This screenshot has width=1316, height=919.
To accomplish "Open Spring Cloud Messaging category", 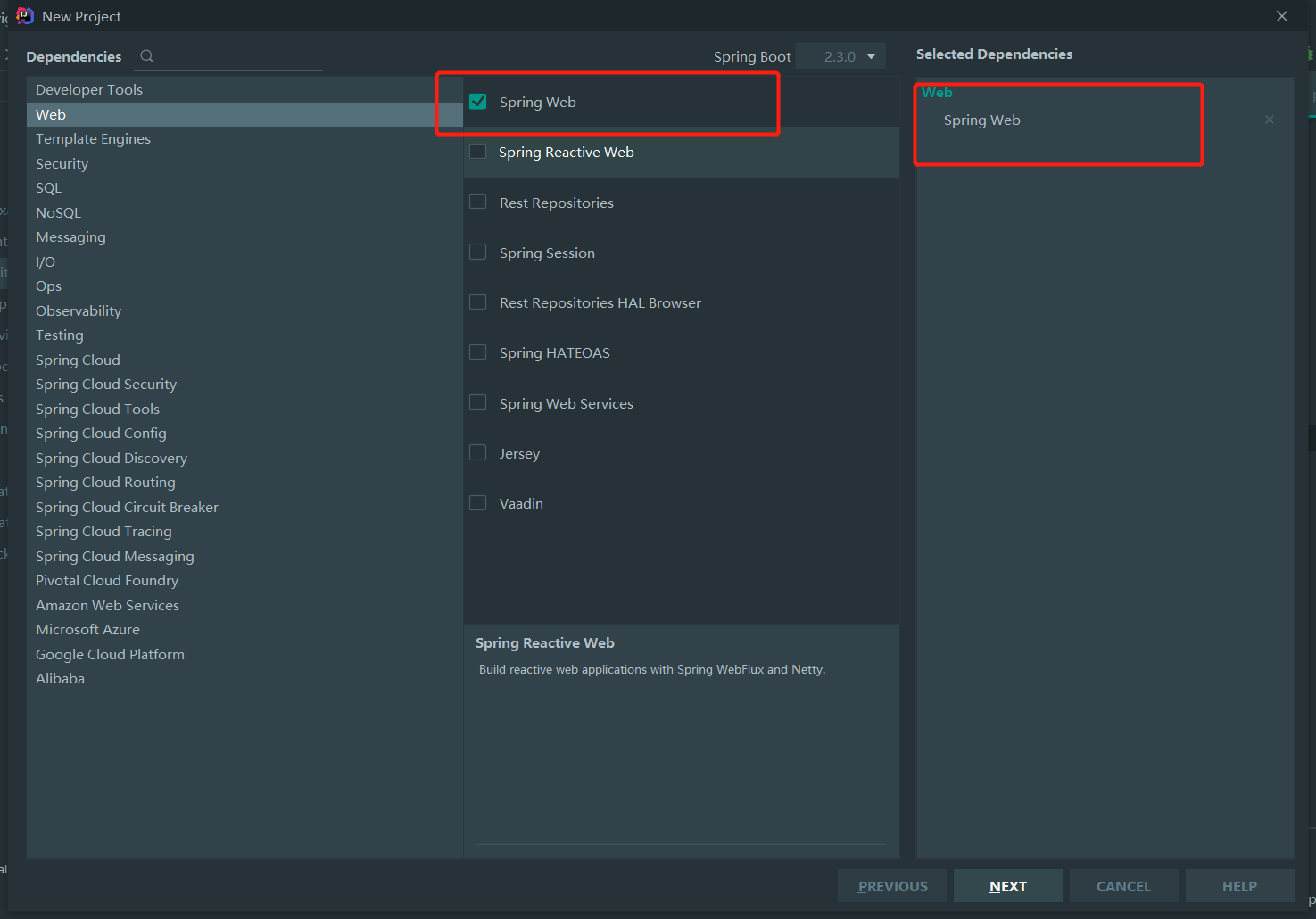I will [244, 556].
